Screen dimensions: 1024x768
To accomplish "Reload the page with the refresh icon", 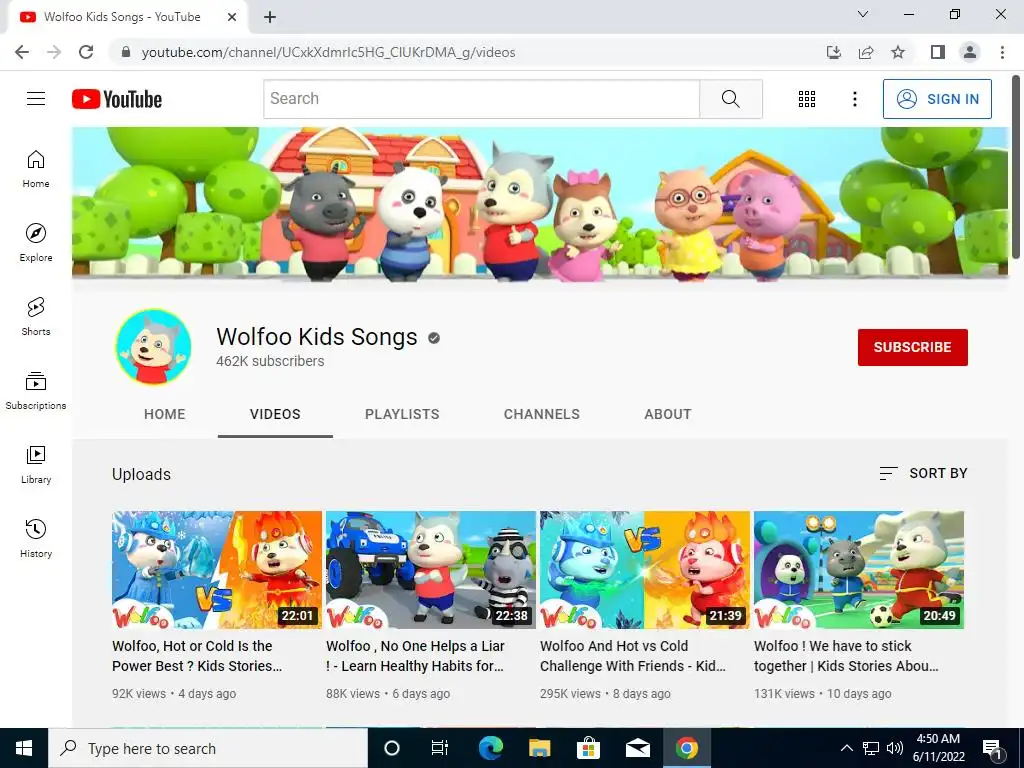I will click(86, 52).
